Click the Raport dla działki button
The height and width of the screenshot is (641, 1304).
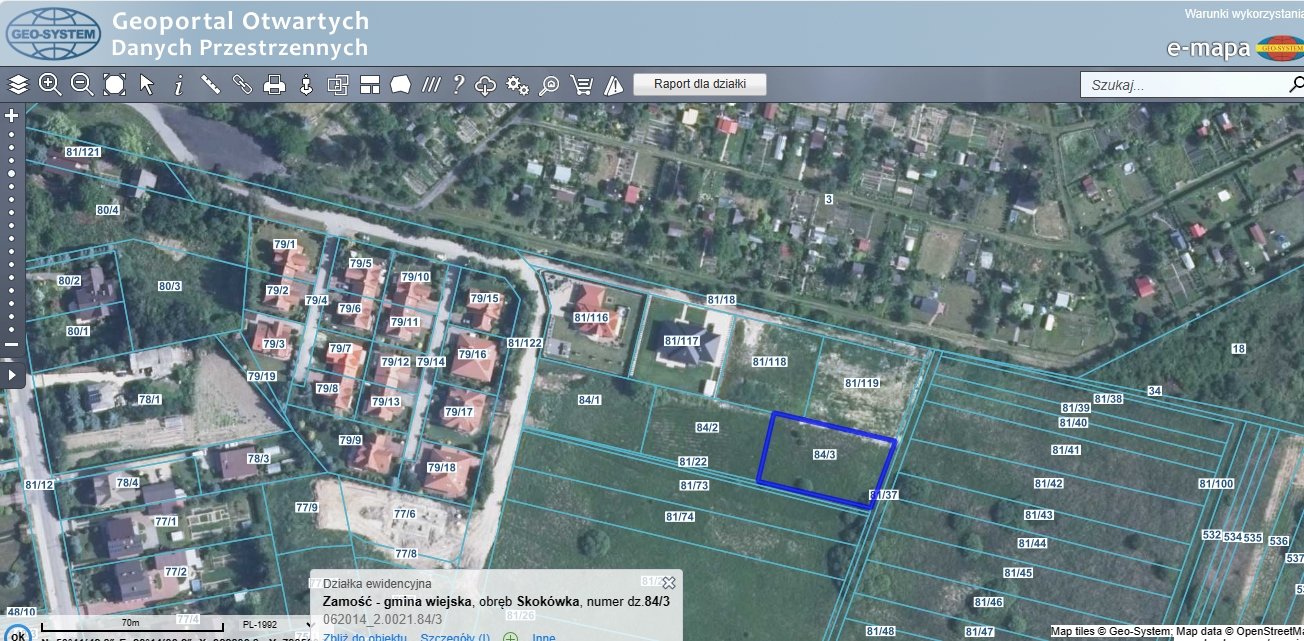pos(700,84)
